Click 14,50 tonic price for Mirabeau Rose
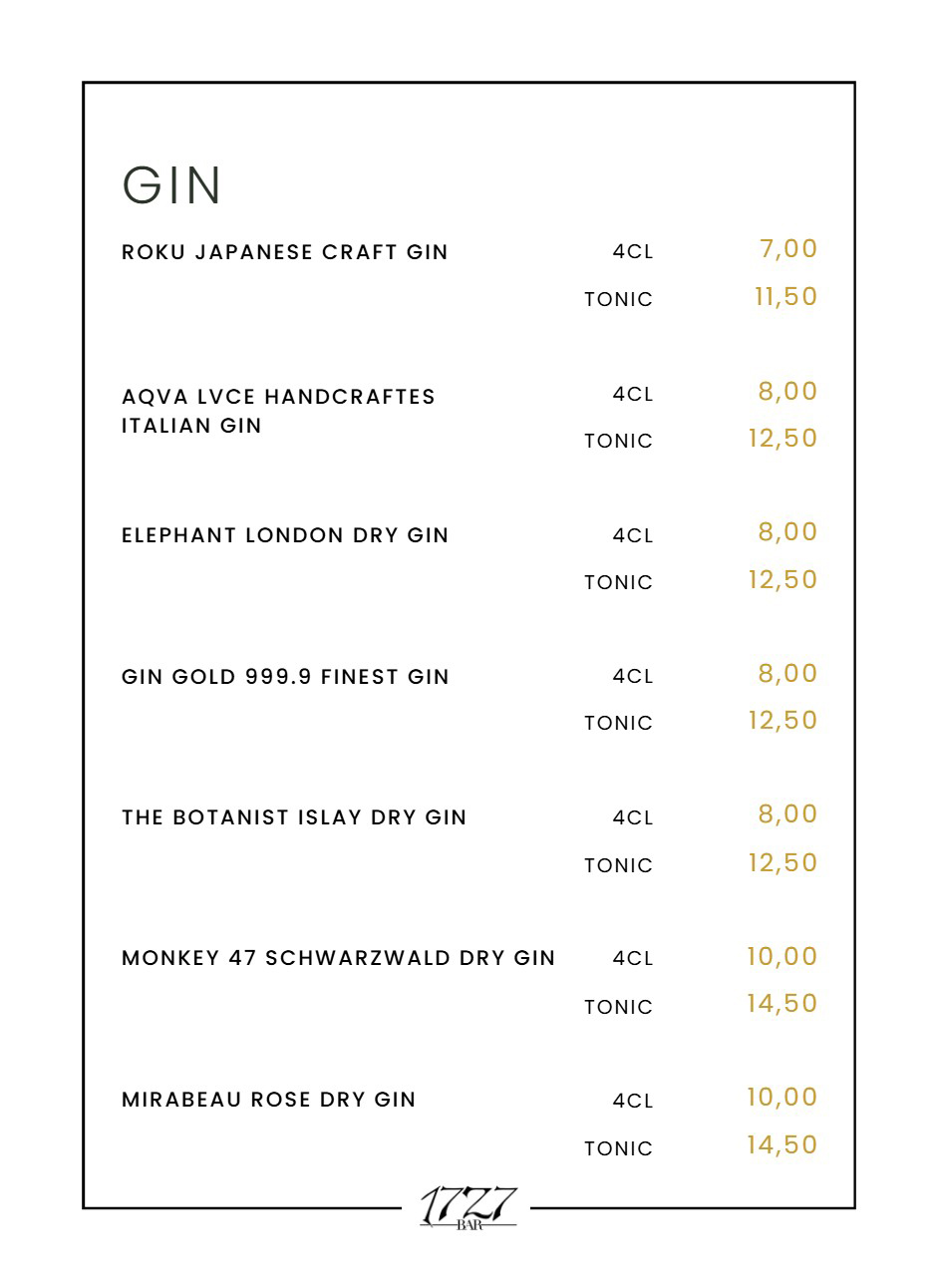 click(x=782, y=1145)
